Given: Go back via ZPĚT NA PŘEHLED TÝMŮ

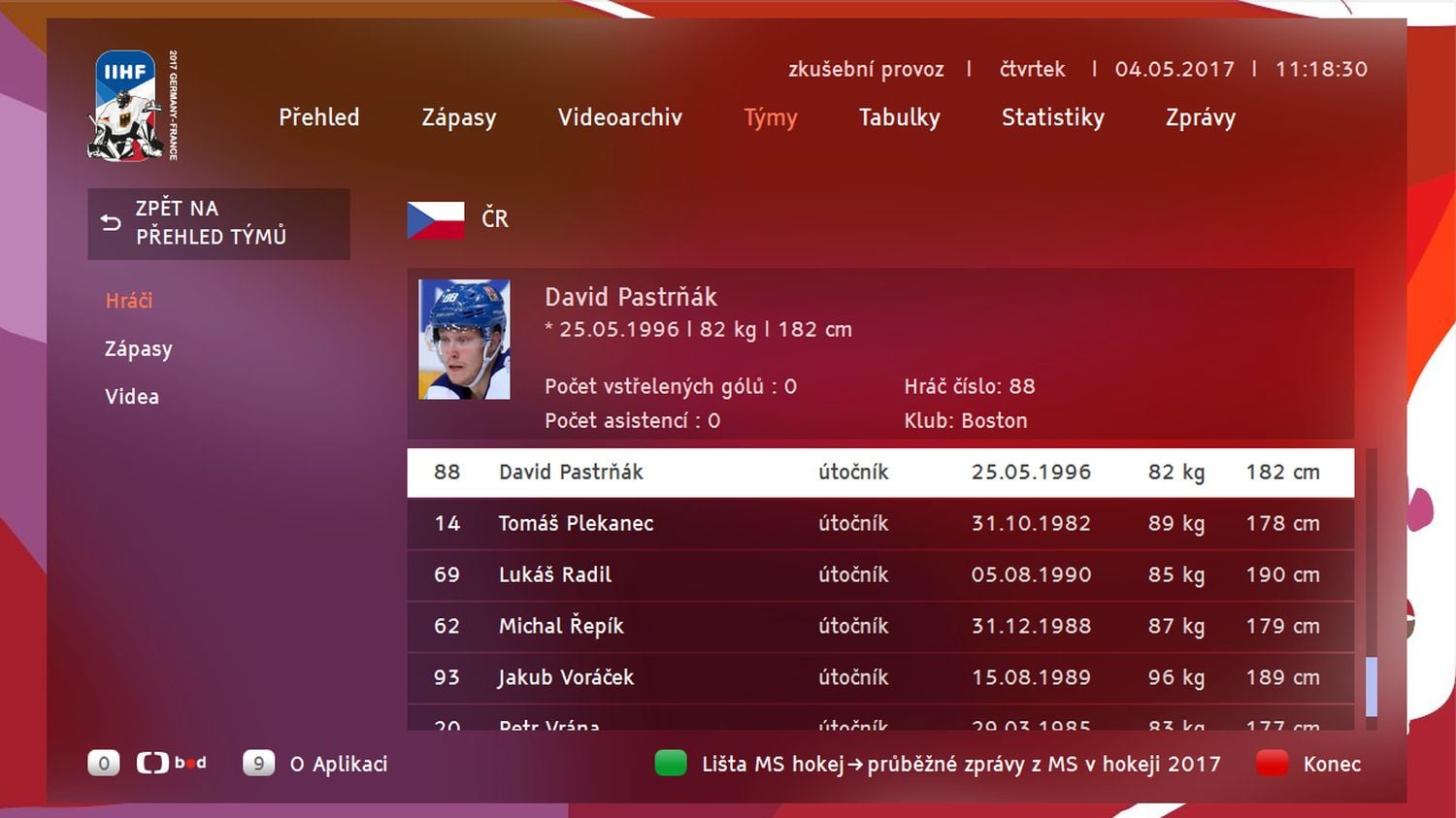Looking at the screenshot, I should [218, 223].
